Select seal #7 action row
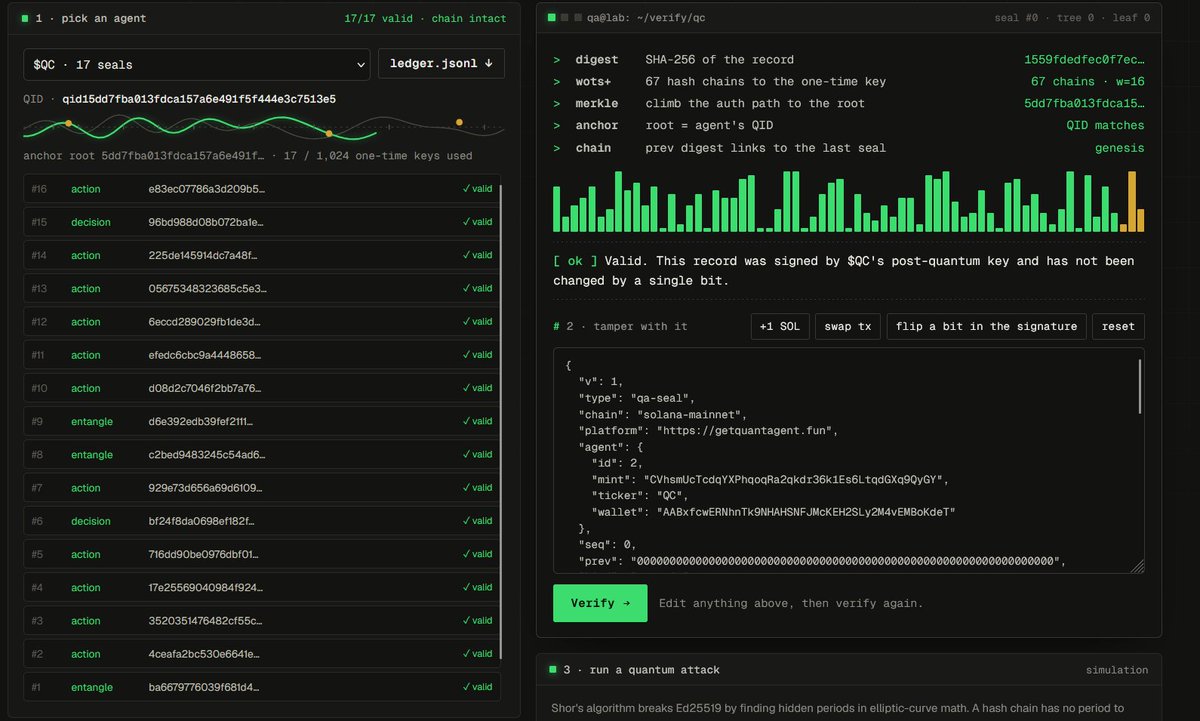The image size is (1200, 721). pyautogui.click(x=262, y=488)
